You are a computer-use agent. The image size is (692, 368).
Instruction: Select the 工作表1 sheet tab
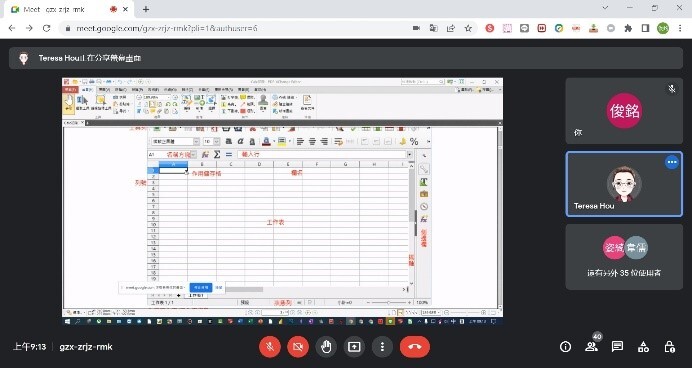click(x=196, y=295)
